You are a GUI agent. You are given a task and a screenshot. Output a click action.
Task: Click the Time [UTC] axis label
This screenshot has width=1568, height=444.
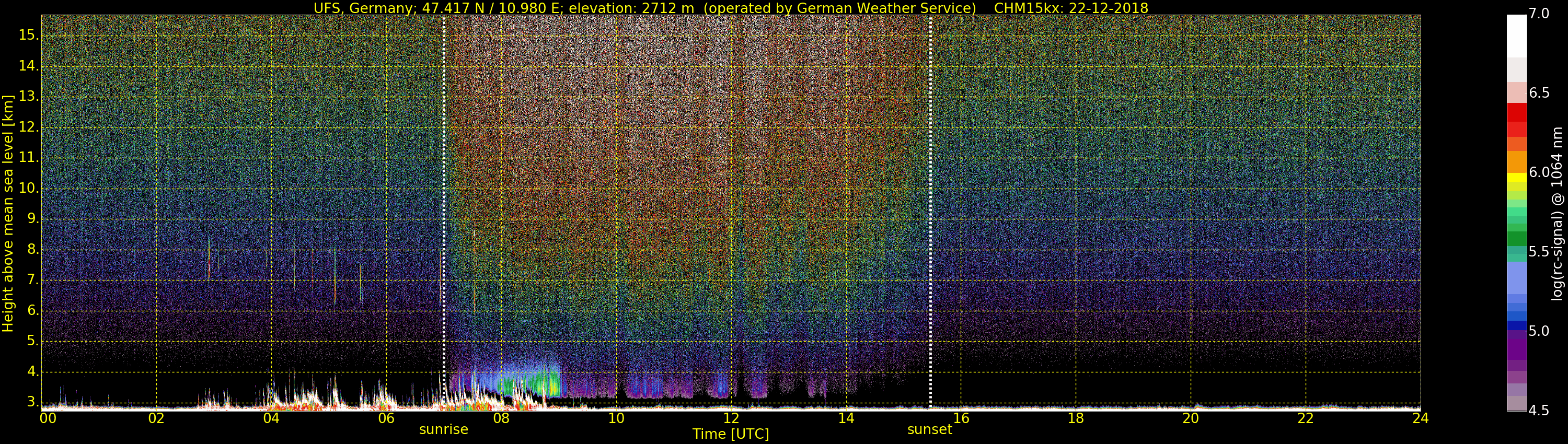[731, 434]
